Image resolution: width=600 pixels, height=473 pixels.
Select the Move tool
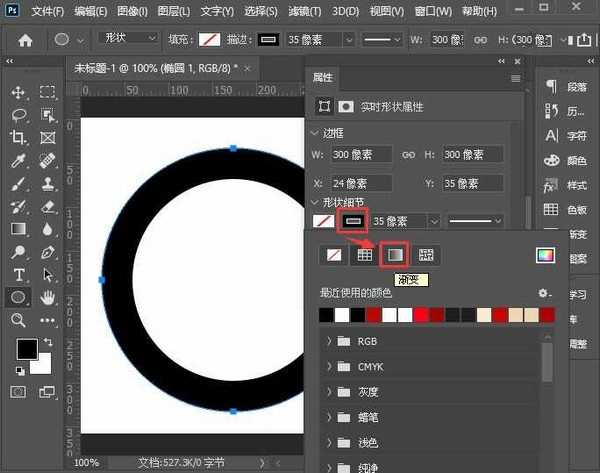coord(18,93)
